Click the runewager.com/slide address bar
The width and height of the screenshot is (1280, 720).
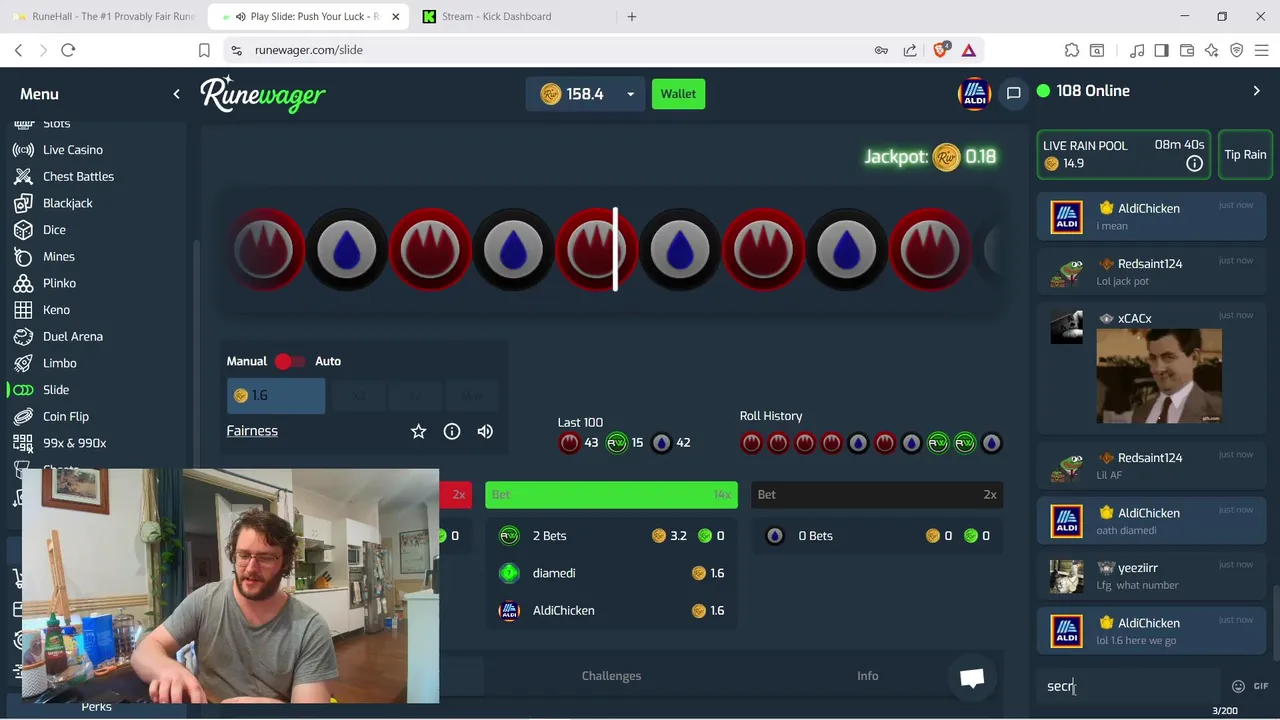point(309,50)
